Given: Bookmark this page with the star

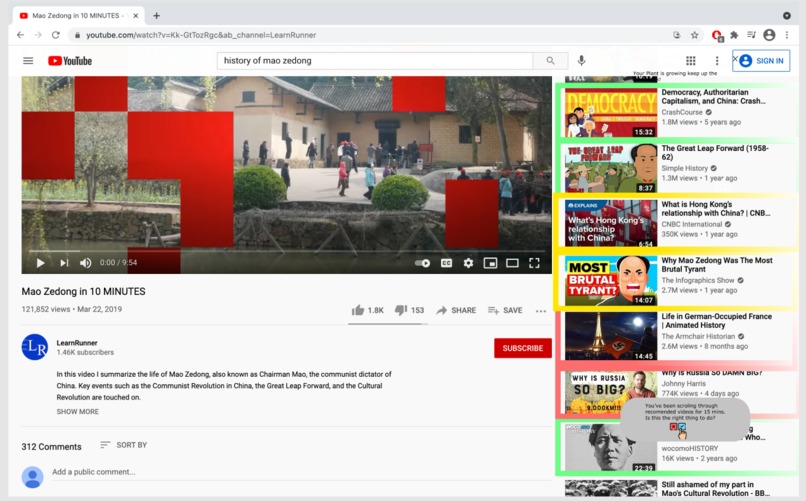Looking at the screenshot, I should [x=694, y=35].
